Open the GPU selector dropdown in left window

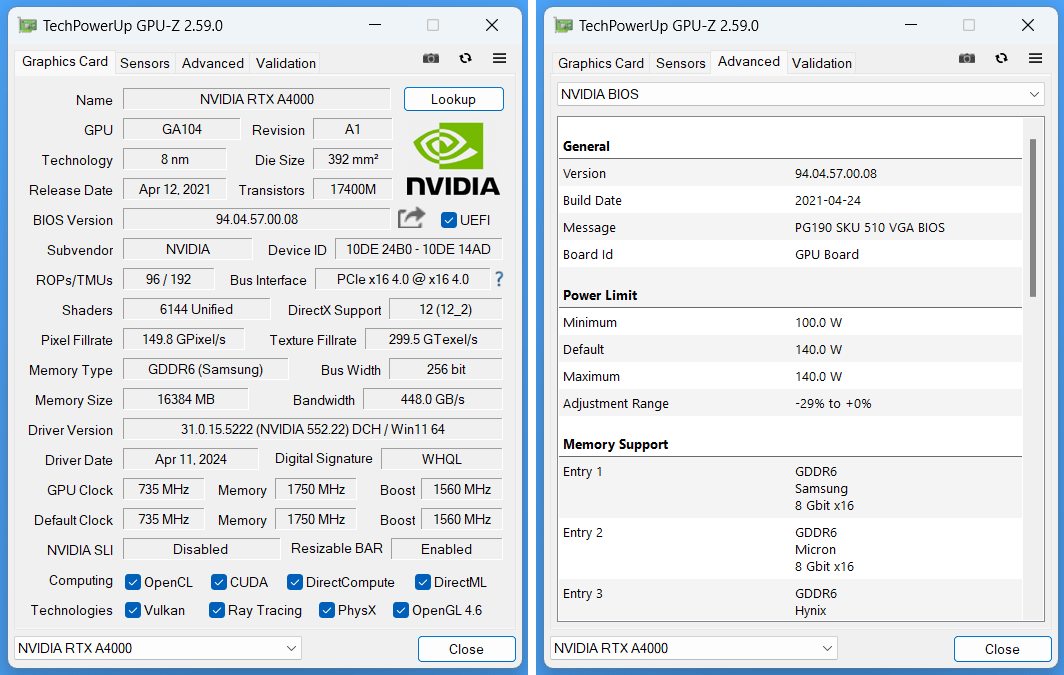pos(157,649)
